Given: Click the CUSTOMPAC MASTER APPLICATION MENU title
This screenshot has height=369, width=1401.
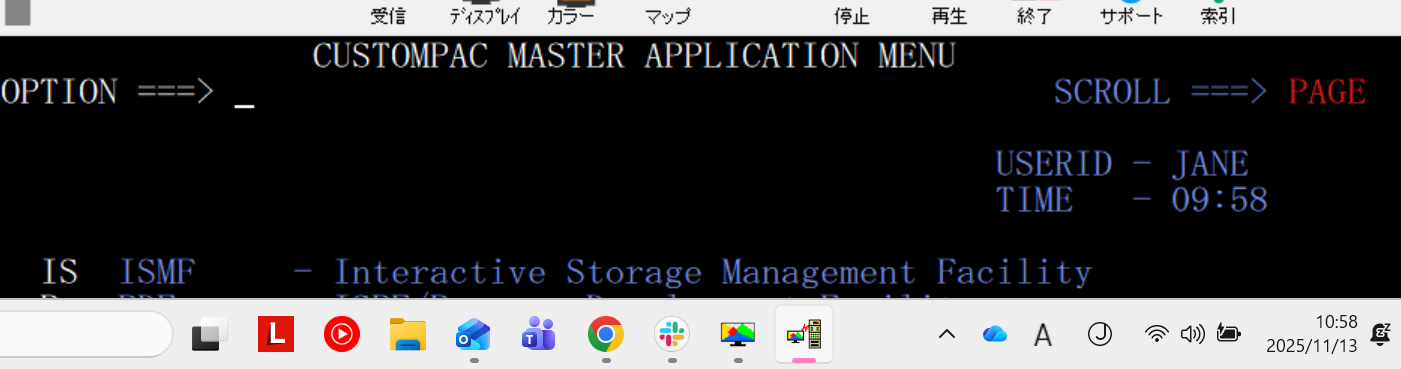Looking at the screenshot, I should (634, 55).
